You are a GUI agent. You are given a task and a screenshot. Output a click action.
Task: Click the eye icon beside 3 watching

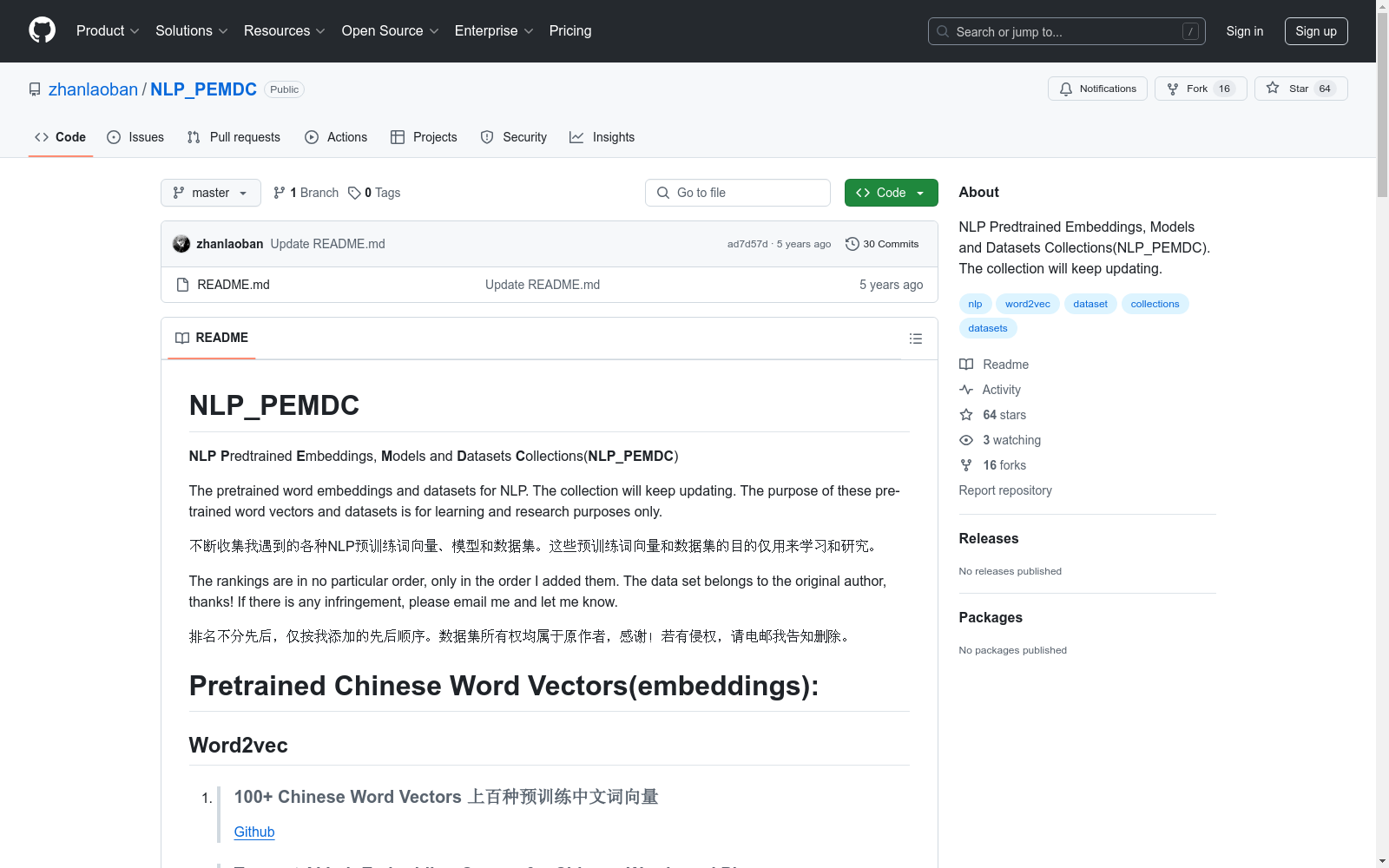pyautogui.click(x=966, y=440)
